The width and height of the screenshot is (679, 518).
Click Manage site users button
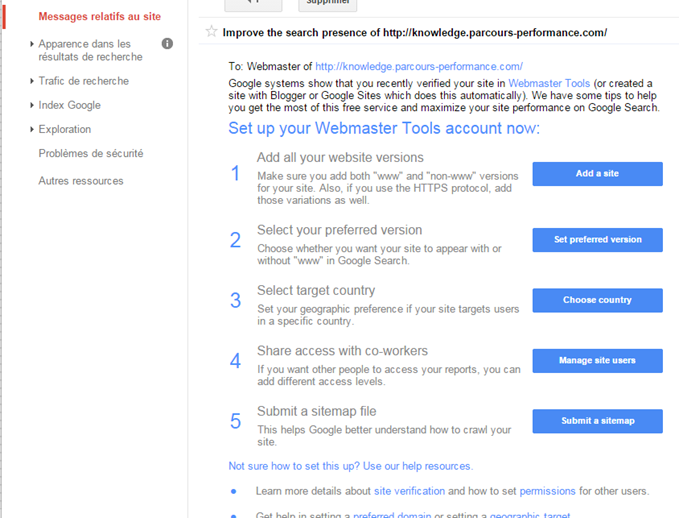click(x=597, y=361)
